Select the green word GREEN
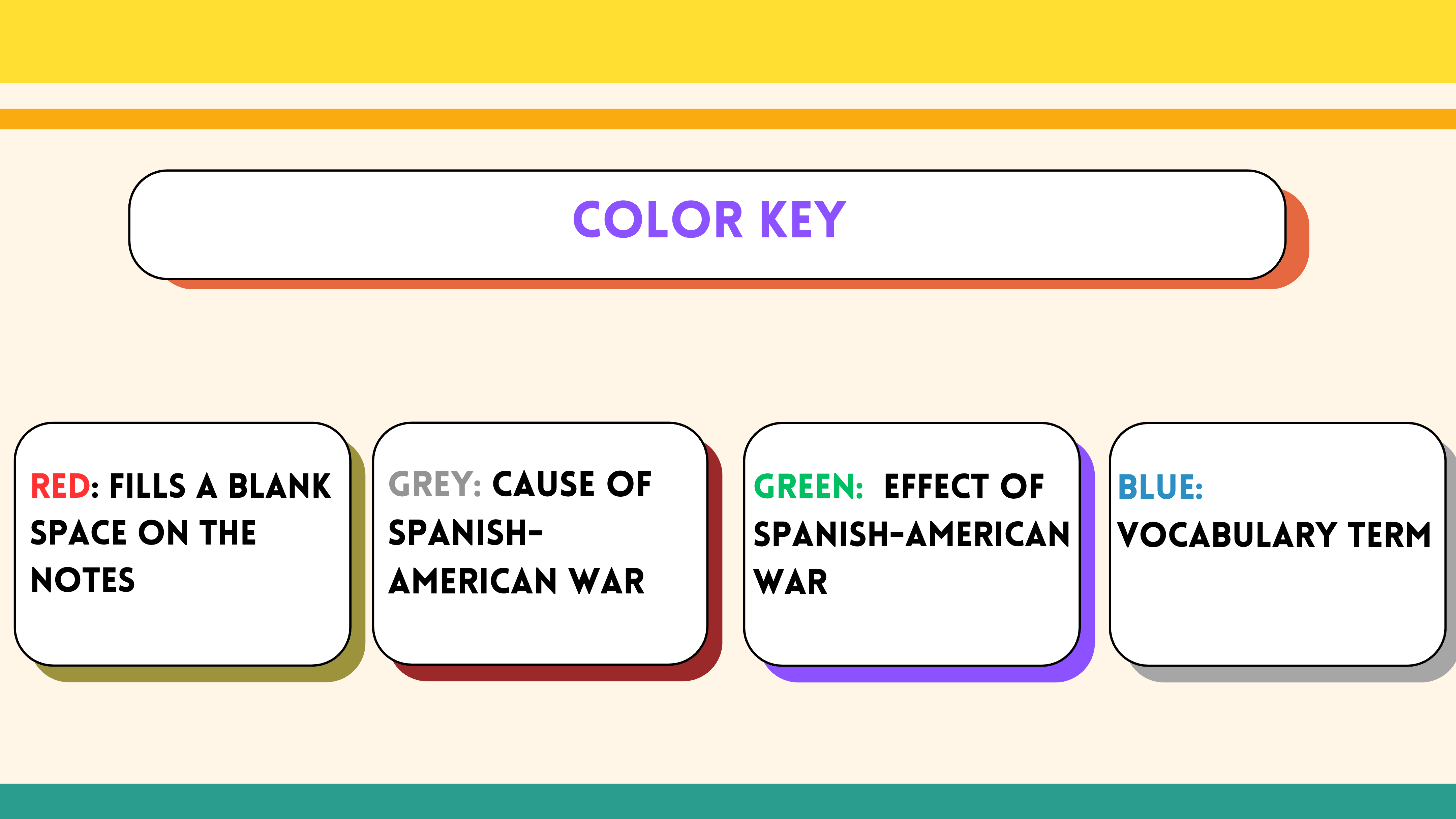Image resolution: width=1456 pixels, height=819 pixels. pyautogui.click(x=808, y=487)
